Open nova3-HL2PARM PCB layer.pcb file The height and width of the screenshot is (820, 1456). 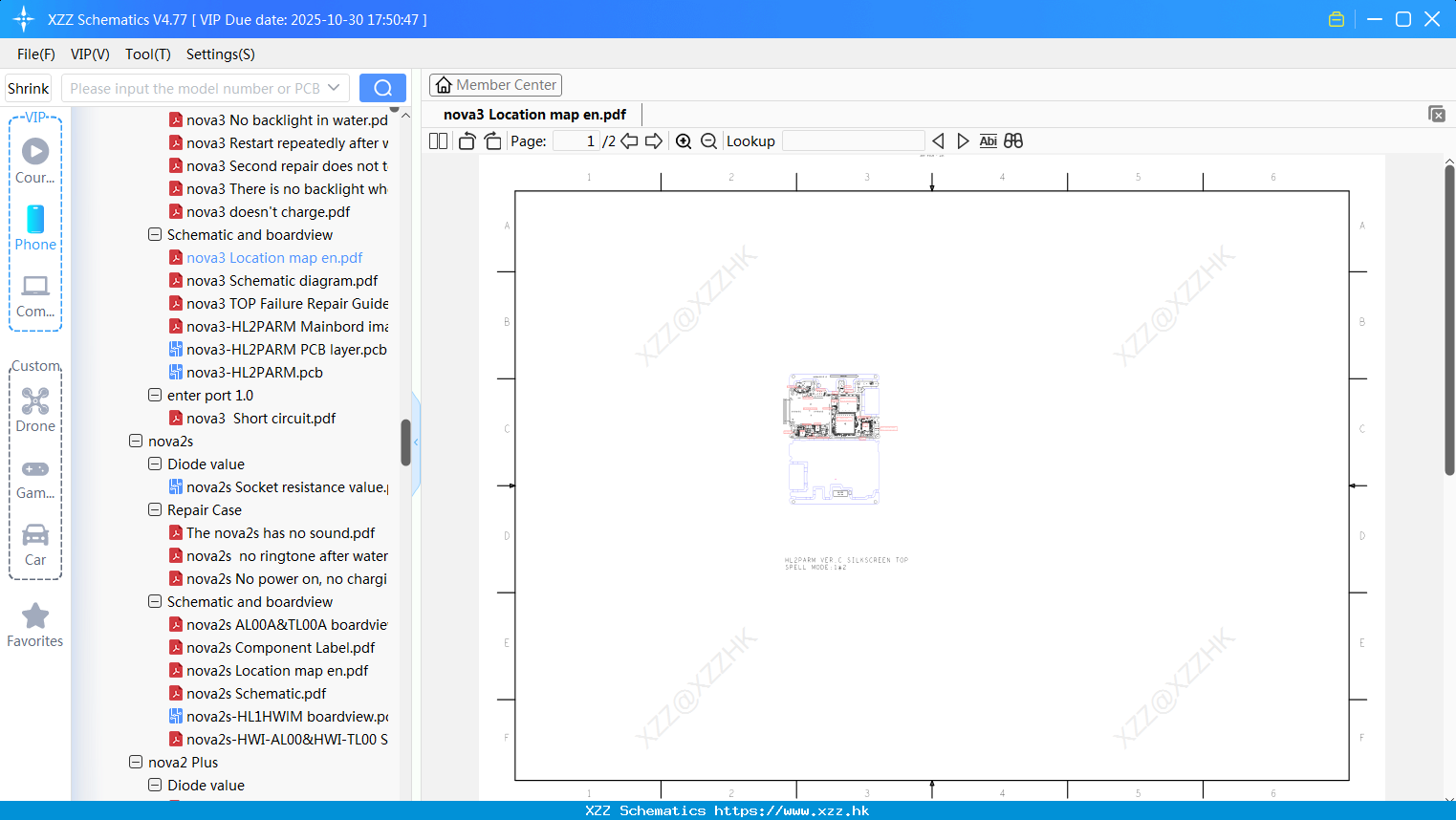coord(286,349)
